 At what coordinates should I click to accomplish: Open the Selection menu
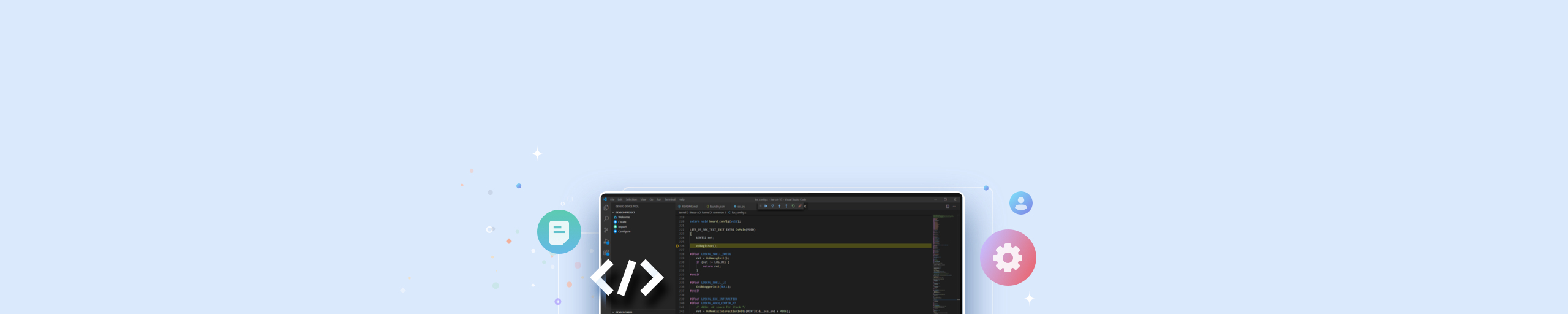point(631,199)
